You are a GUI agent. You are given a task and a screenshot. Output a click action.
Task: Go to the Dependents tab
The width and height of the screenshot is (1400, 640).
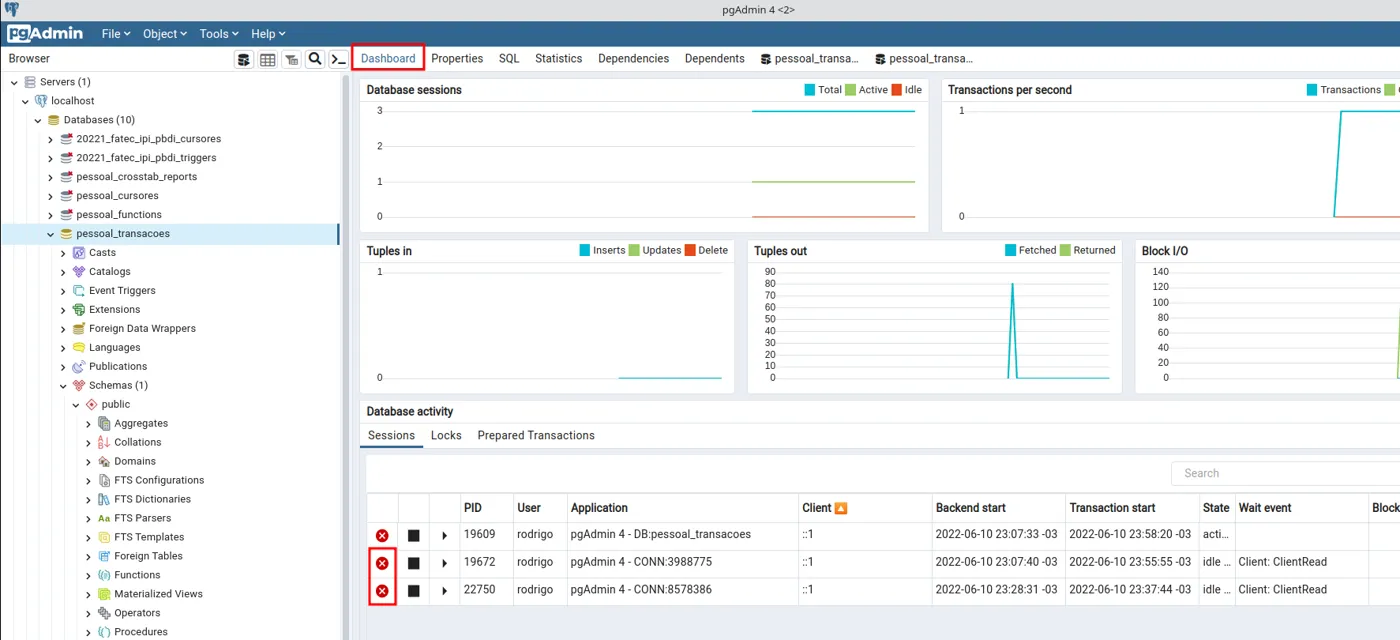click(714, 59)
